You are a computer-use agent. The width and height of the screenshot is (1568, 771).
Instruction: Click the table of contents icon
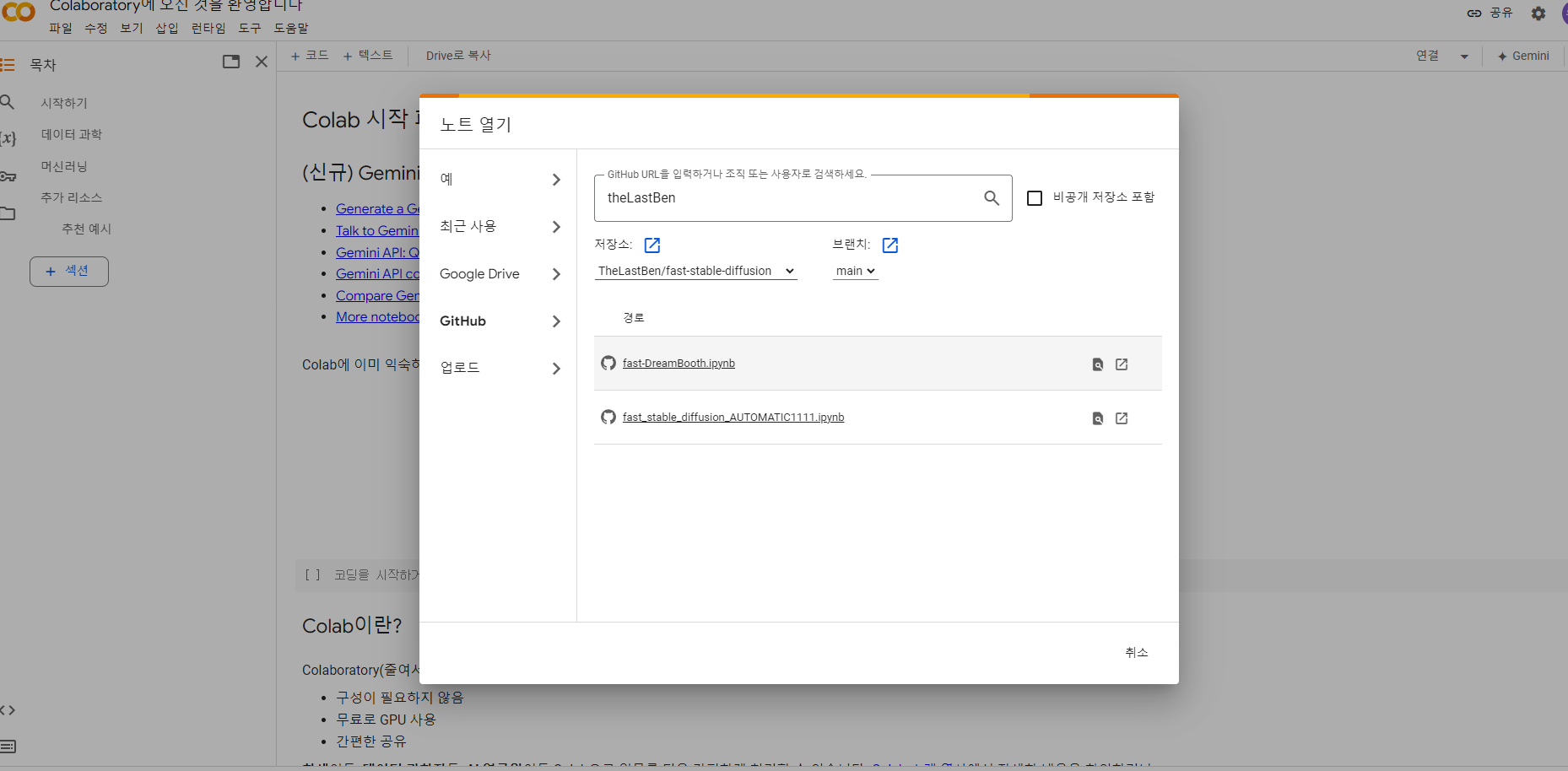click(x=8, y=65)
